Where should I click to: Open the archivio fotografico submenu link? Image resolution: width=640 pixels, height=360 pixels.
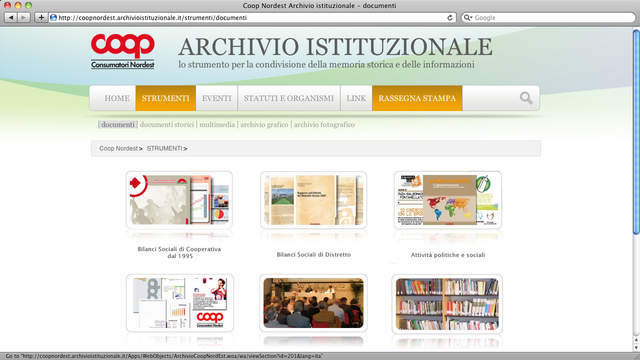(x=324, y=124)
